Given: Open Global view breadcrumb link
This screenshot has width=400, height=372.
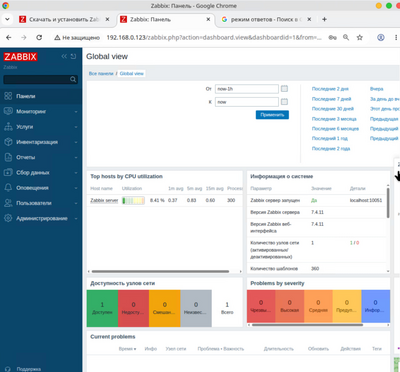Looking at the screenshot, I should coord(132,73).
